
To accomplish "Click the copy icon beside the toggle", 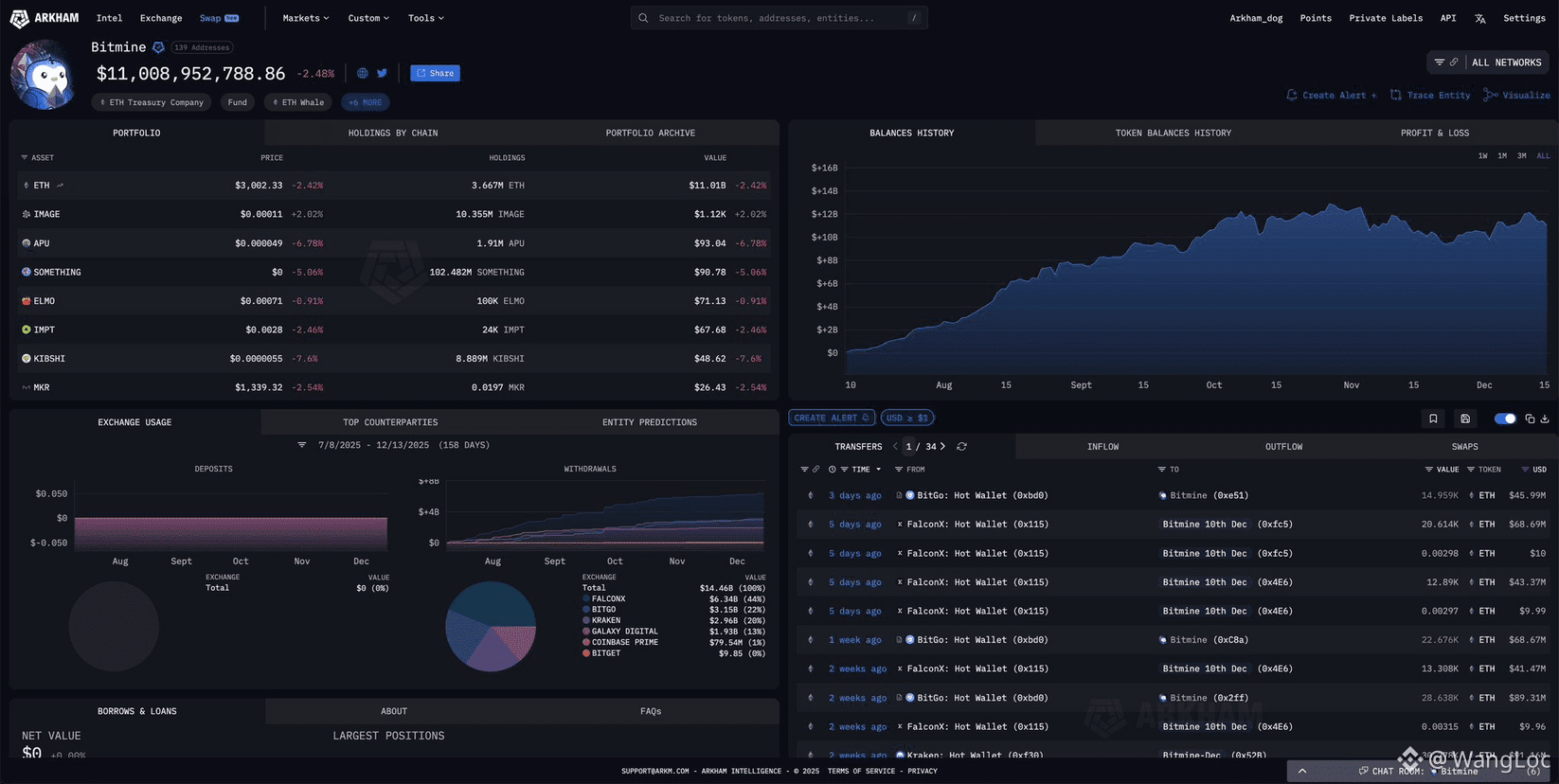I will [x=1530, y=419].
